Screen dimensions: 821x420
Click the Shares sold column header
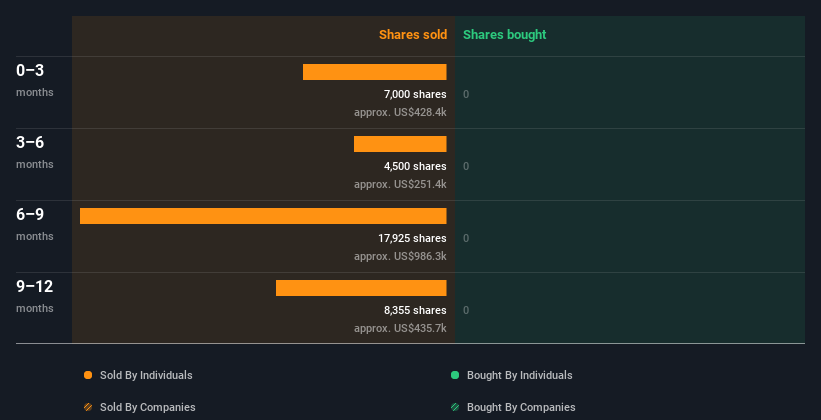coord(413,35)
